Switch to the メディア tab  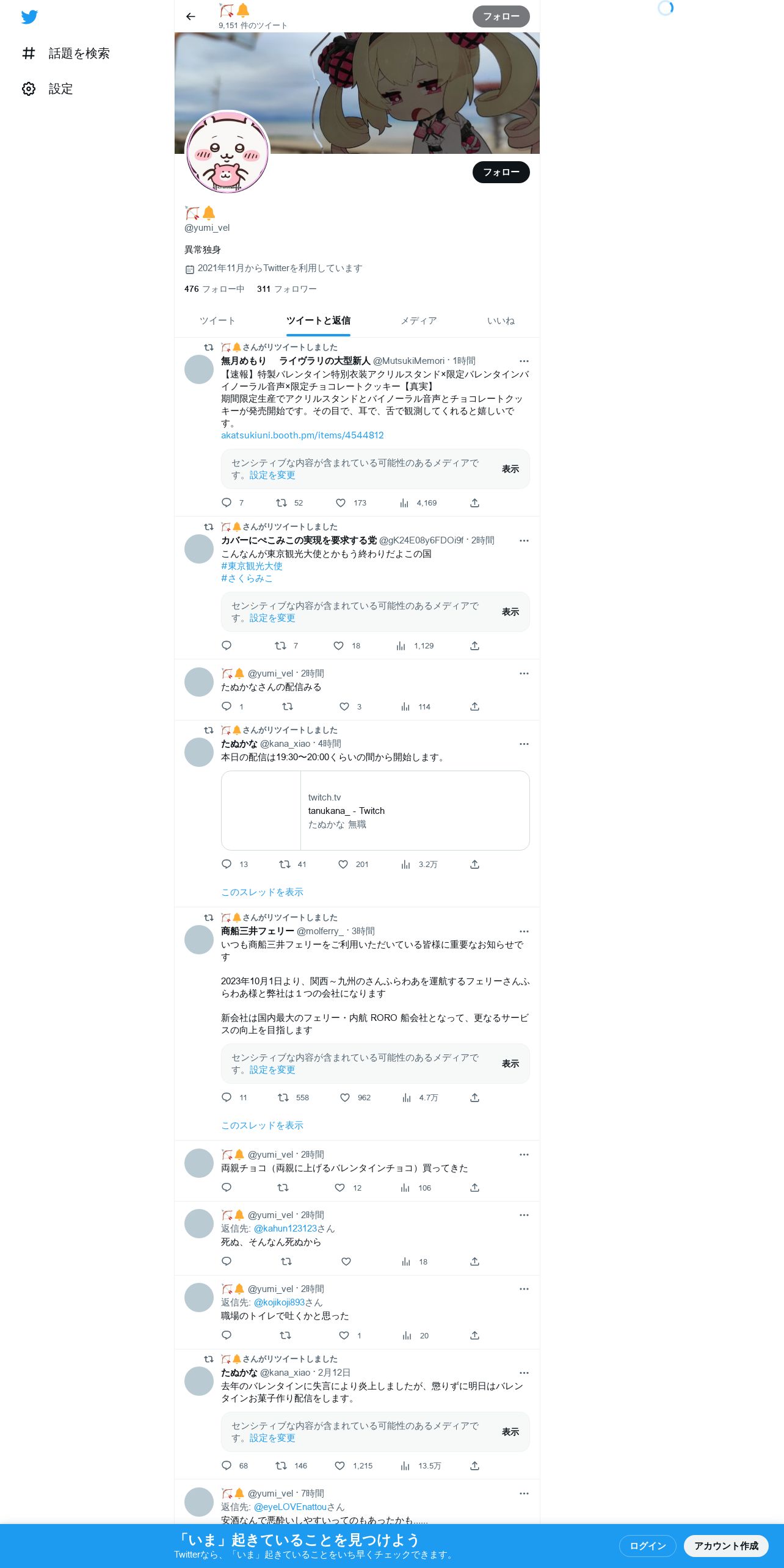419,321
